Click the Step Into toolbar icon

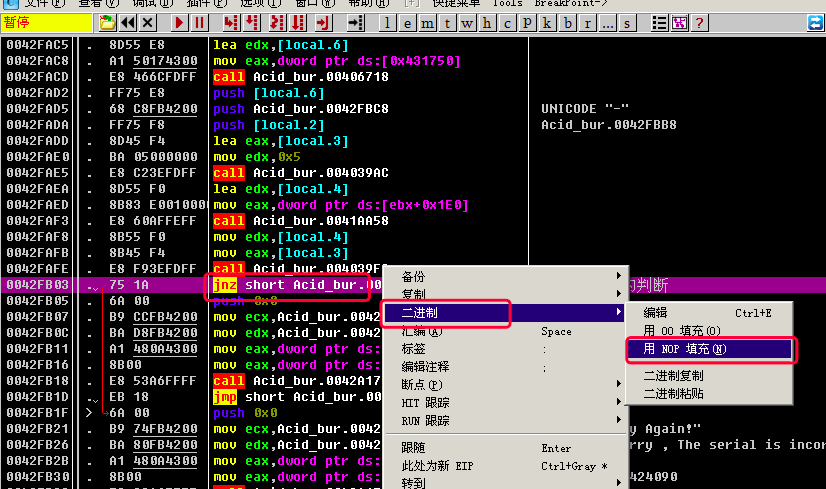[x=231, y=23]
